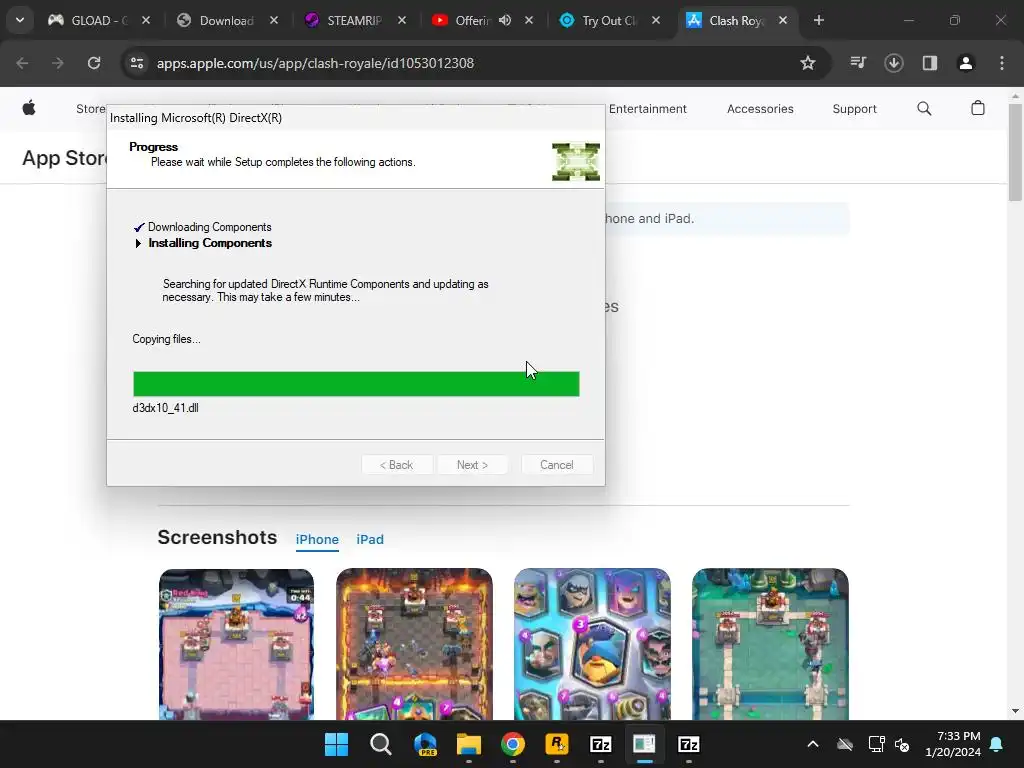This screenshot has width=1024, height=768.
Task: Open the notification bell in taskbar
Action: coord(997,744)
